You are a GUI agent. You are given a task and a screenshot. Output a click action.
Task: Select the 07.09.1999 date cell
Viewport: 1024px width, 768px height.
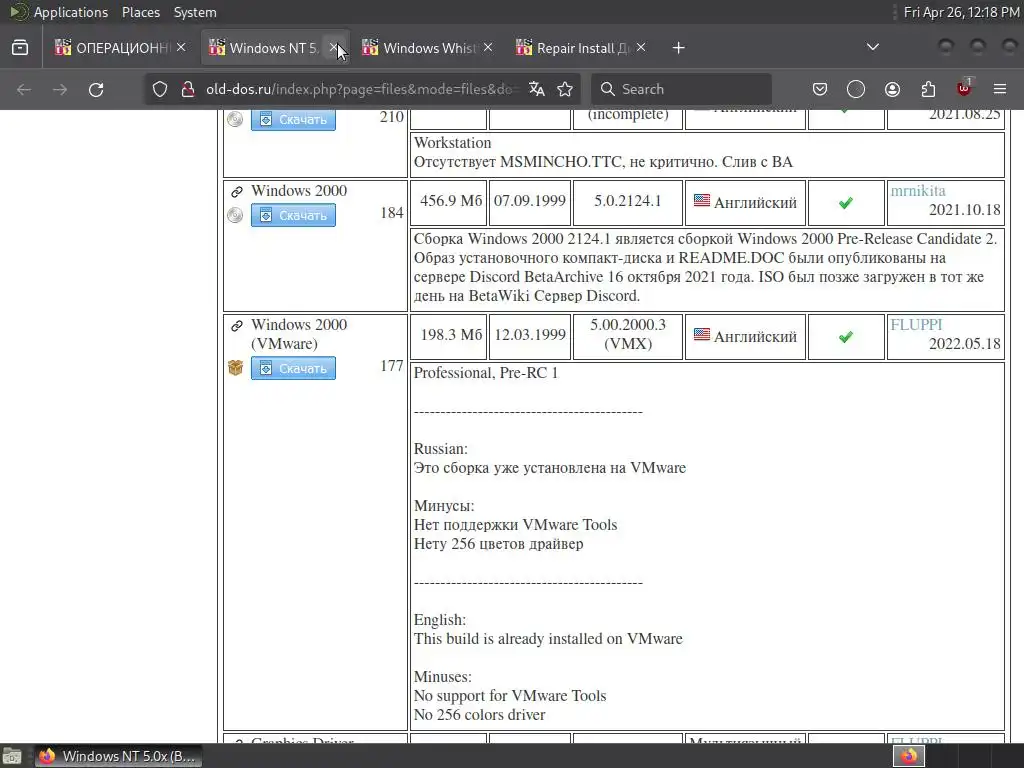tap(530, 202)
